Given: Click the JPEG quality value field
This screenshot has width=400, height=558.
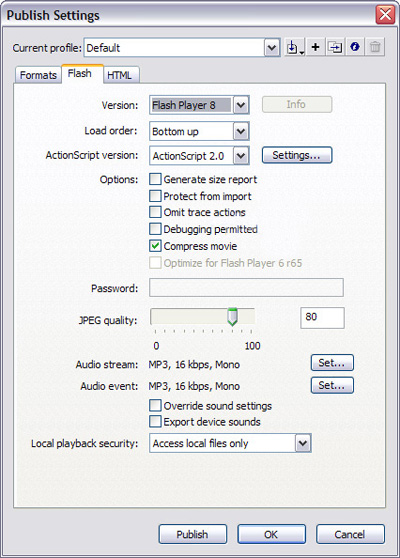Looking at the screenshot, I should (322, 317).
